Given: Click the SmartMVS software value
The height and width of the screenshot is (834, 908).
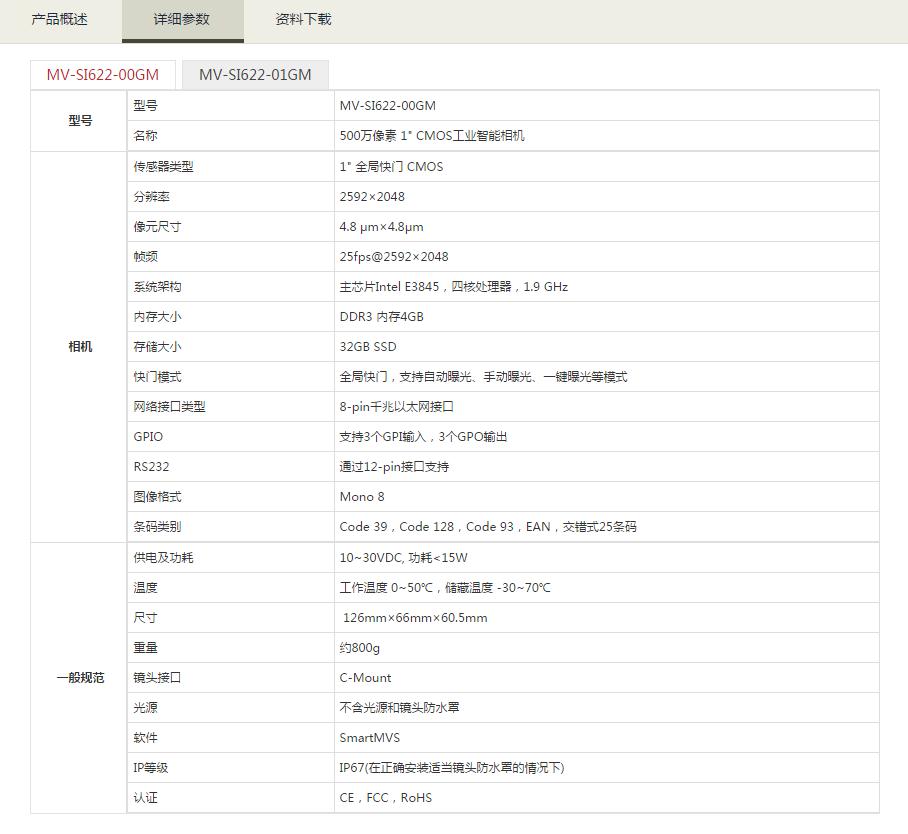Looking at the screenshot, I should [369, 738].
